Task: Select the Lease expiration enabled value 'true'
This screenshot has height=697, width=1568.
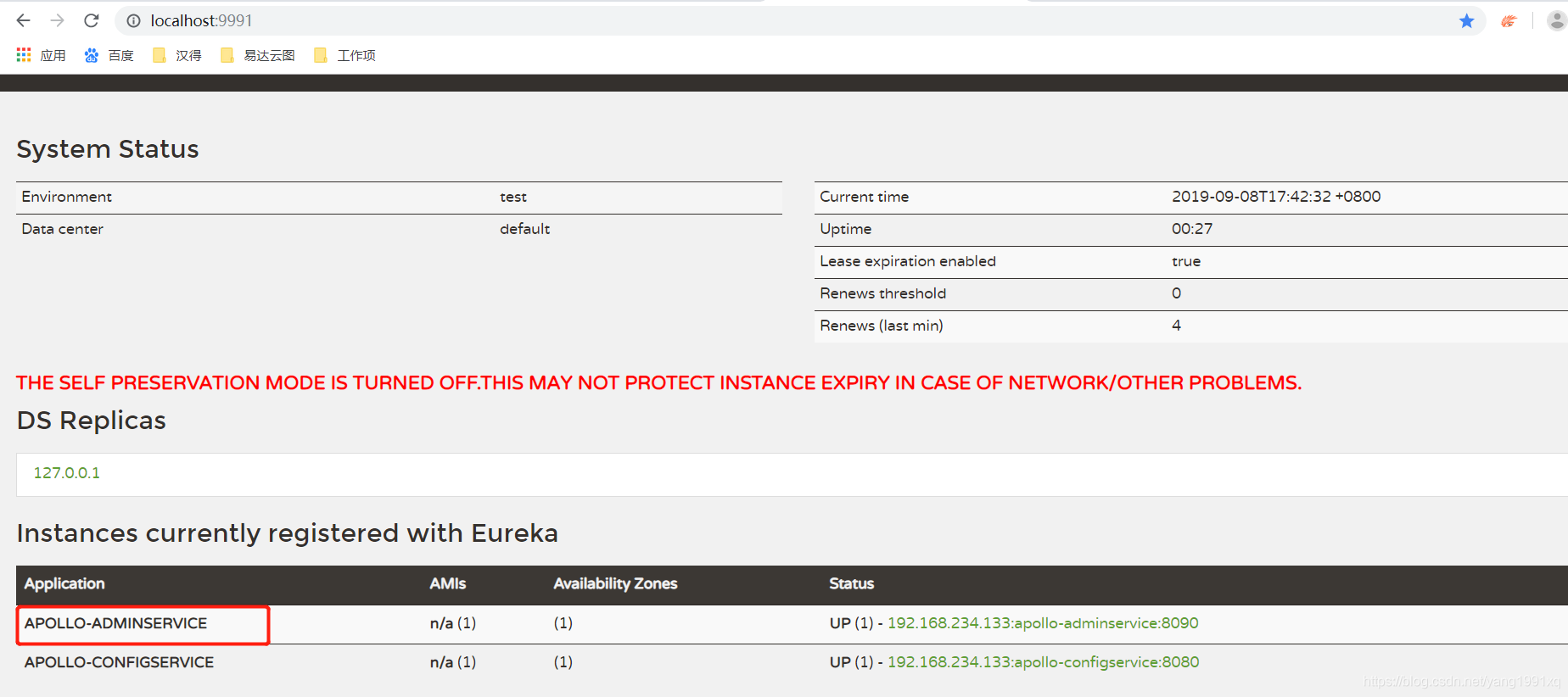Action: click(x=1186, y=261)
